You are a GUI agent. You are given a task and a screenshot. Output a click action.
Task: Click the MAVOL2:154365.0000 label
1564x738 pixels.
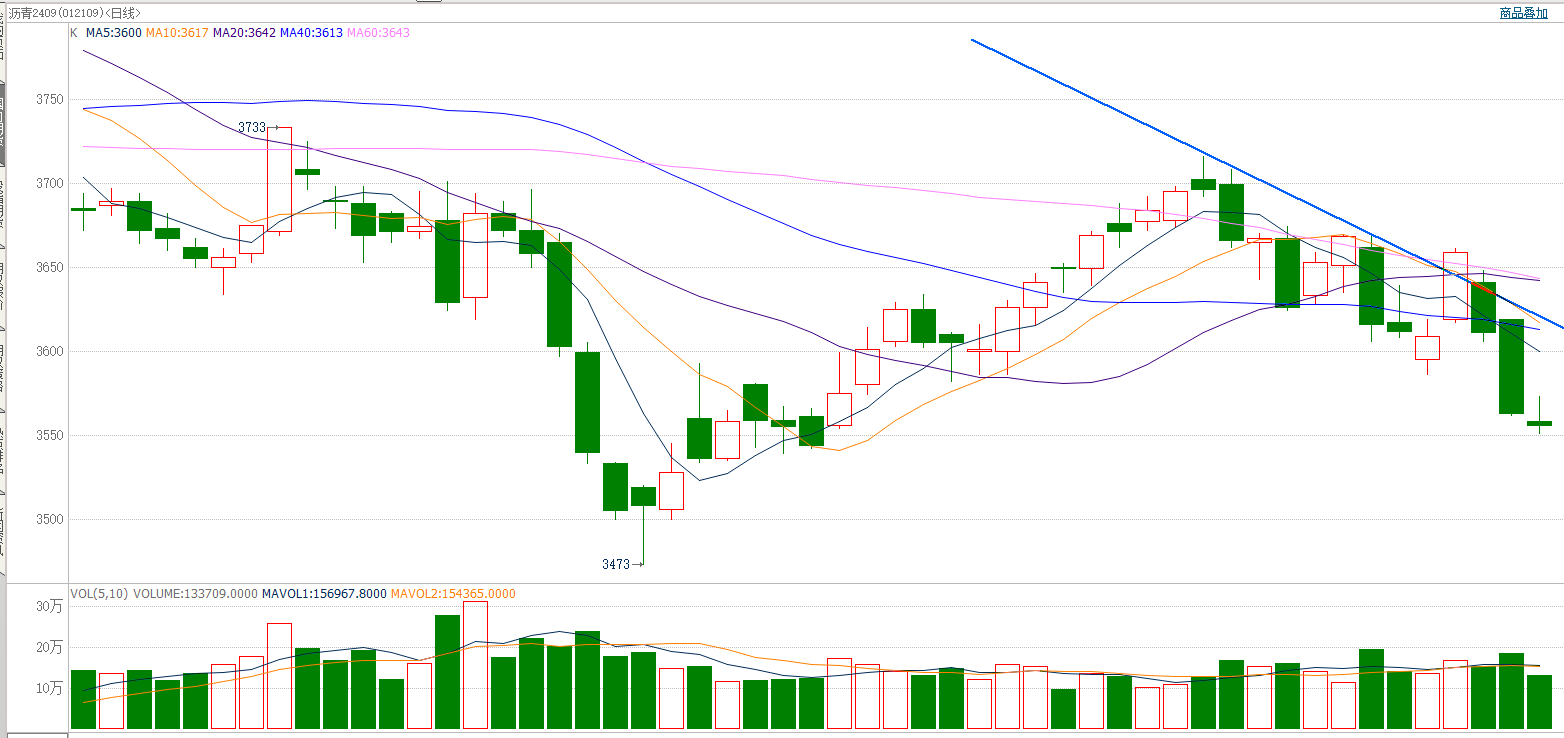[454, 594]
